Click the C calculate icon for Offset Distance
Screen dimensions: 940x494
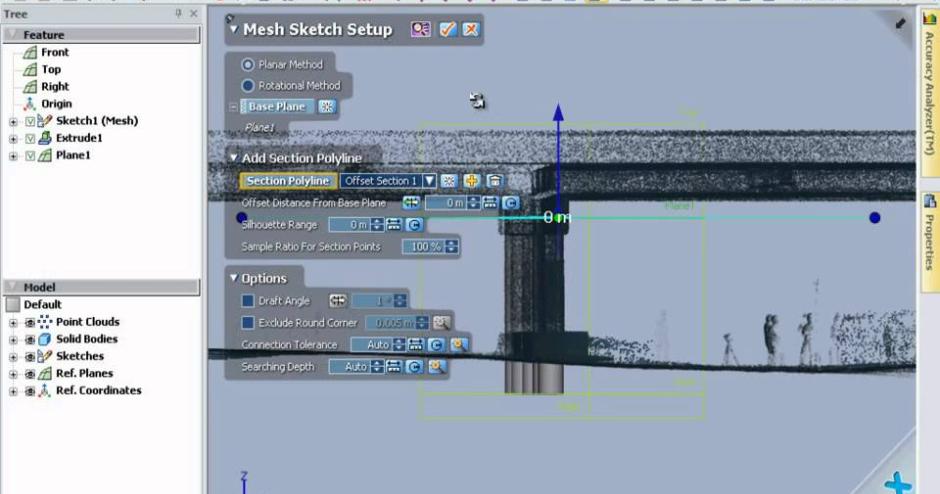(x=510, y=203)
